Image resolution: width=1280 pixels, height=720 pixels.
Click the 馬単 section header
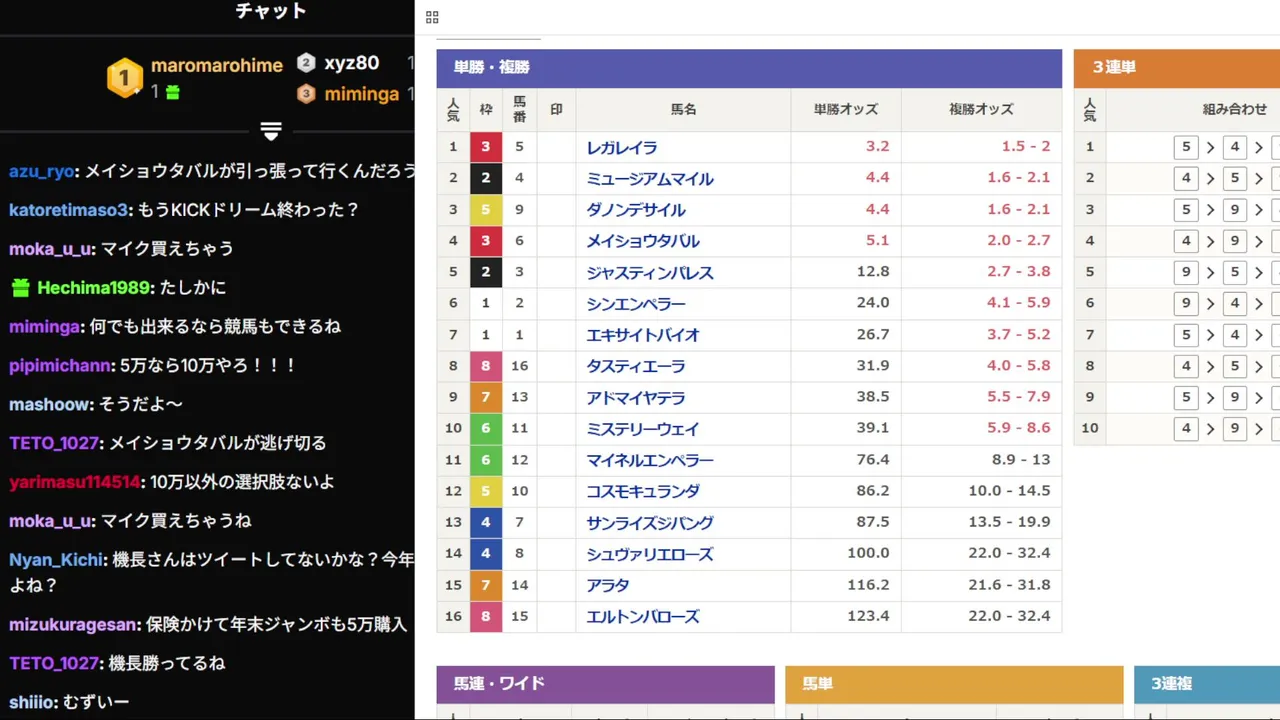coord(954,685)
